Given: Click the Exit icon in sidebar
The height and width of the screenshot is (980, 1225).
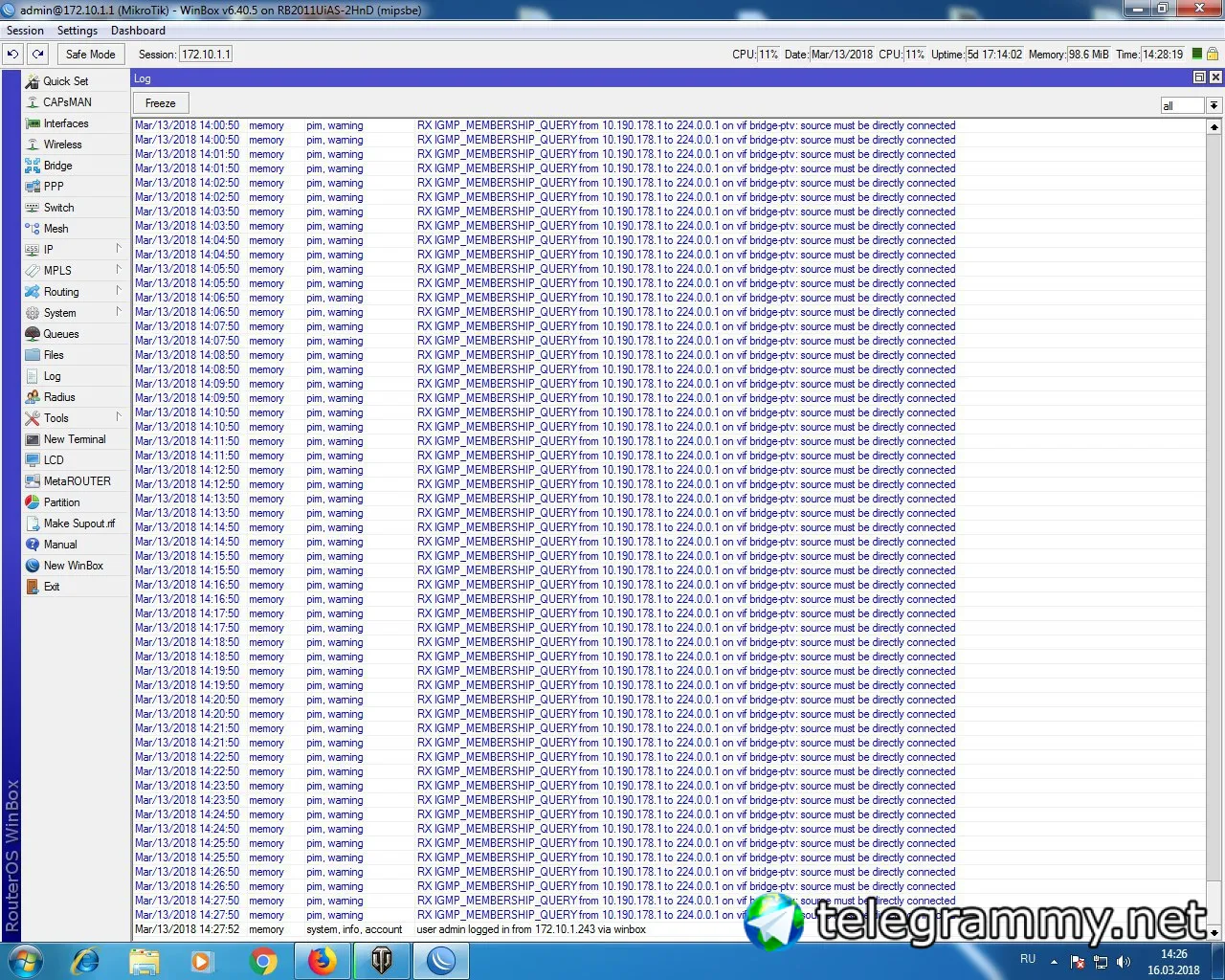Looking at the screenshot, I should [x=33, y=587].
